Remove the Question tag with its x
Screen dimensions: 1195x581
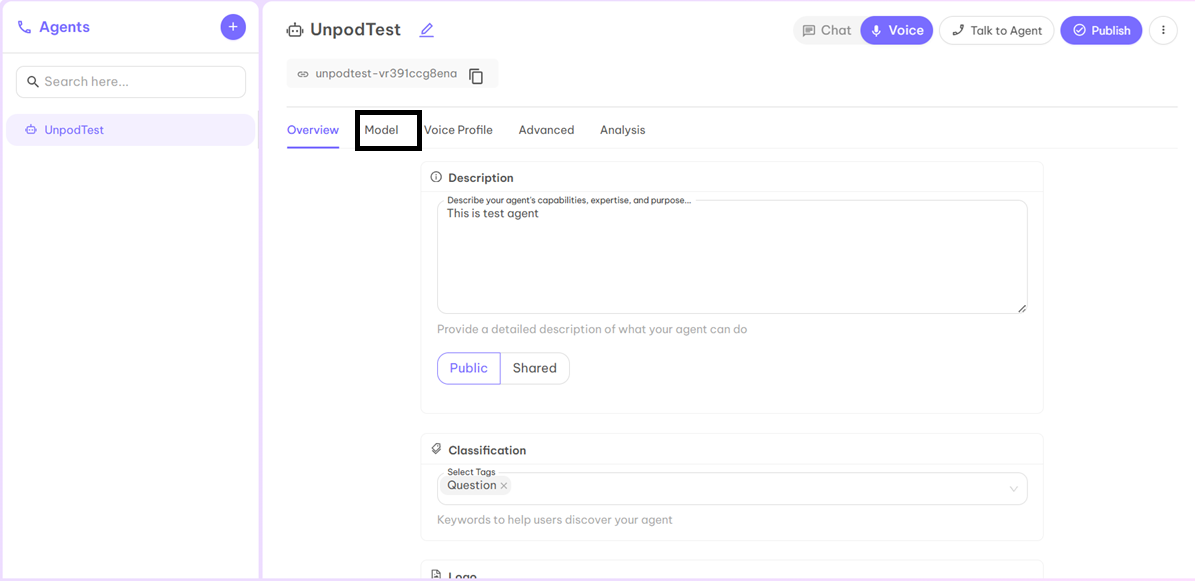[x=504, y=486]
